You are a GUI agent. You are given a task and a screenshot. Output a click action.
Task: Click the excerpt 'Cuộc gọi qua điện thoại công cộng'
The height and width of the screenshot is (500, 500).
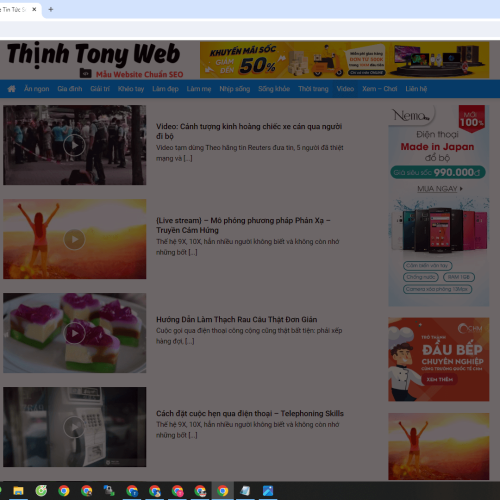coord(249,336)
